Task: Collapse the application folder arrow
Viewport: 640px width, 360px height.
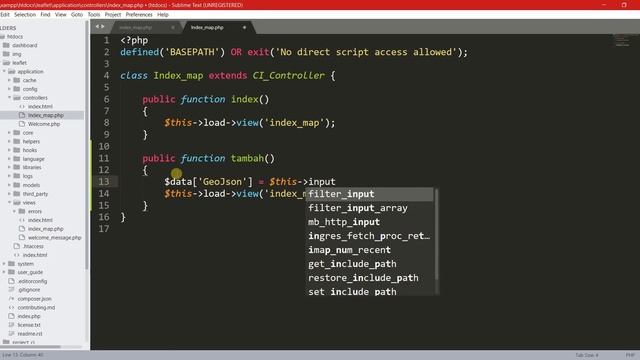Action: [x=4, y=71]
